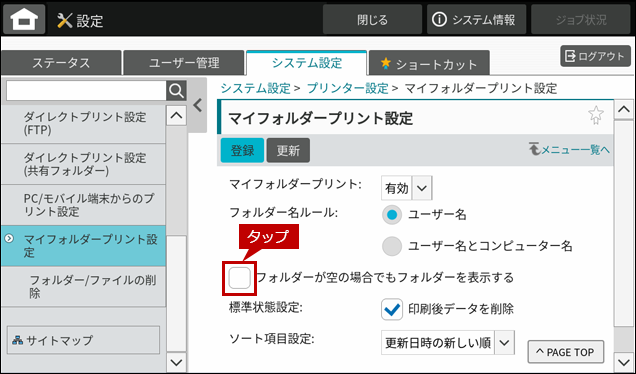This screenshot has height=374, width=636.
Task: Open マイフォルダープリント 有効 dropdown
Action: pos(406,188)
